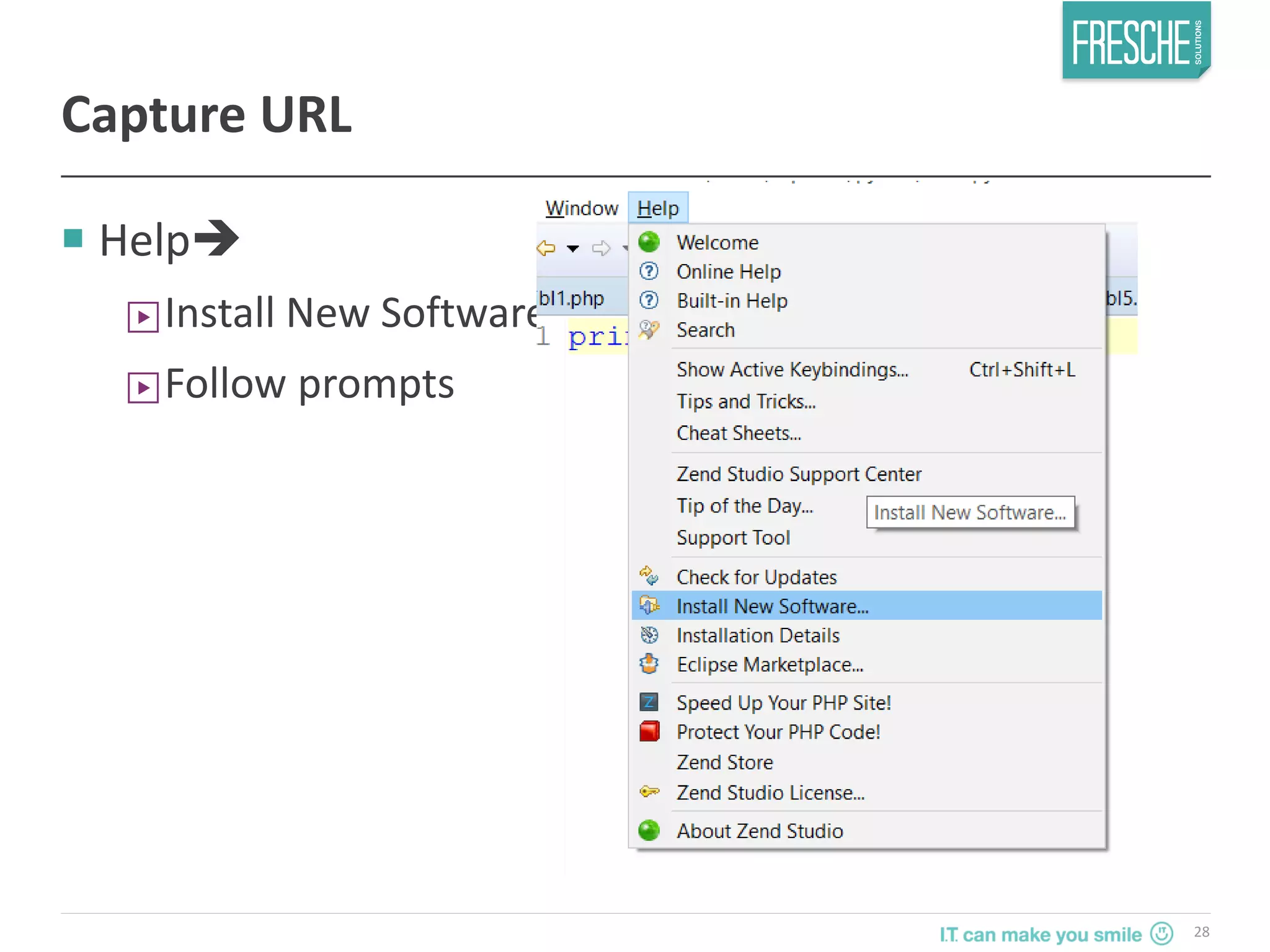
Task: Click the green Welcome icon
Action: [649, 242]
